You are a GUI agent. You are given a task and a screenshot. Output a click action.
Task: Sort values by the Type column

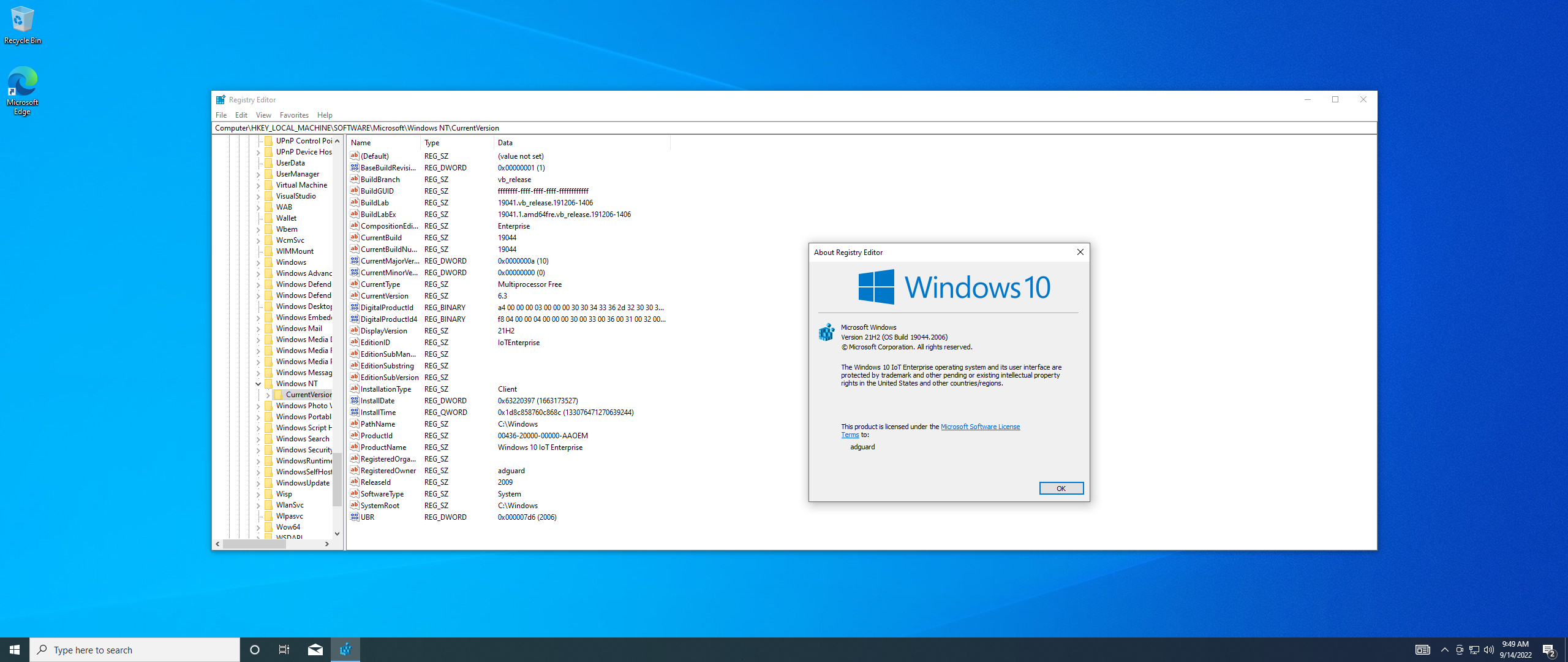[457, 142]
